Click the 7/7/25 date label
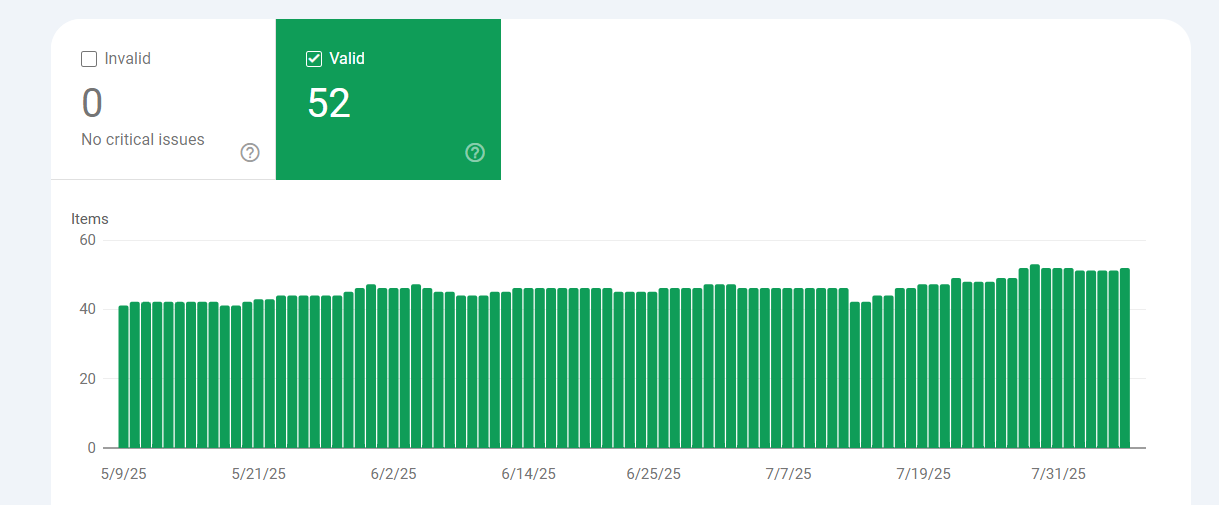The height and width of the screenshot is (505, 1219). pyautogui.click(x=788, y=474)
